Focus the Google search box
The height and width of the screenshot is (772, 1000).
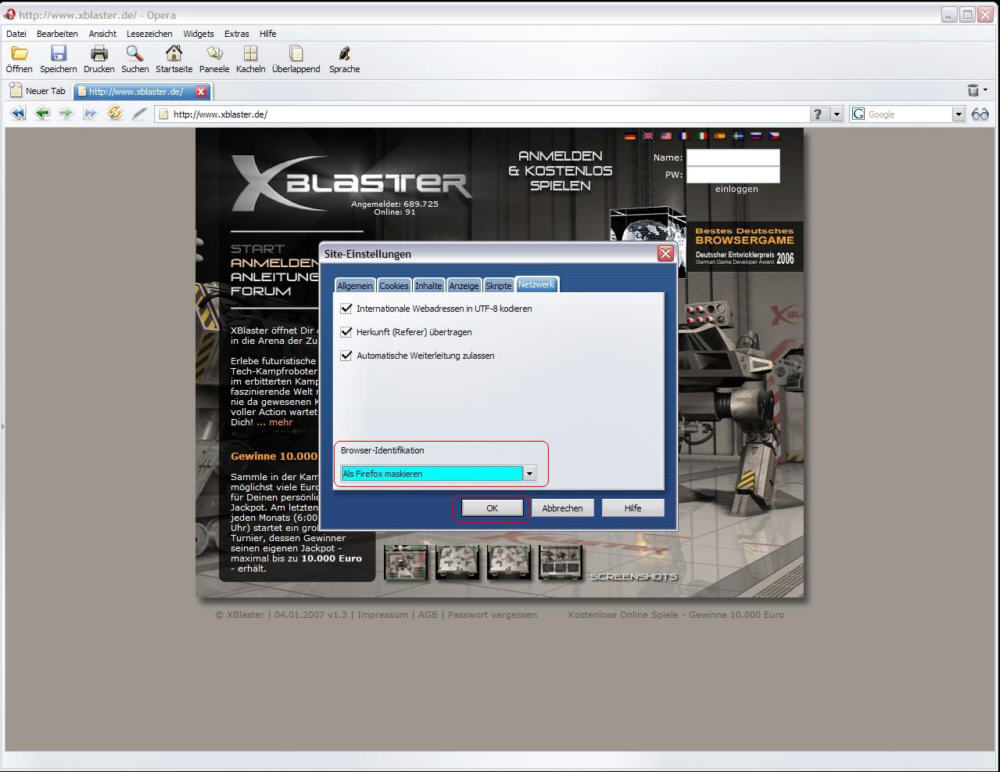[909, 114]
